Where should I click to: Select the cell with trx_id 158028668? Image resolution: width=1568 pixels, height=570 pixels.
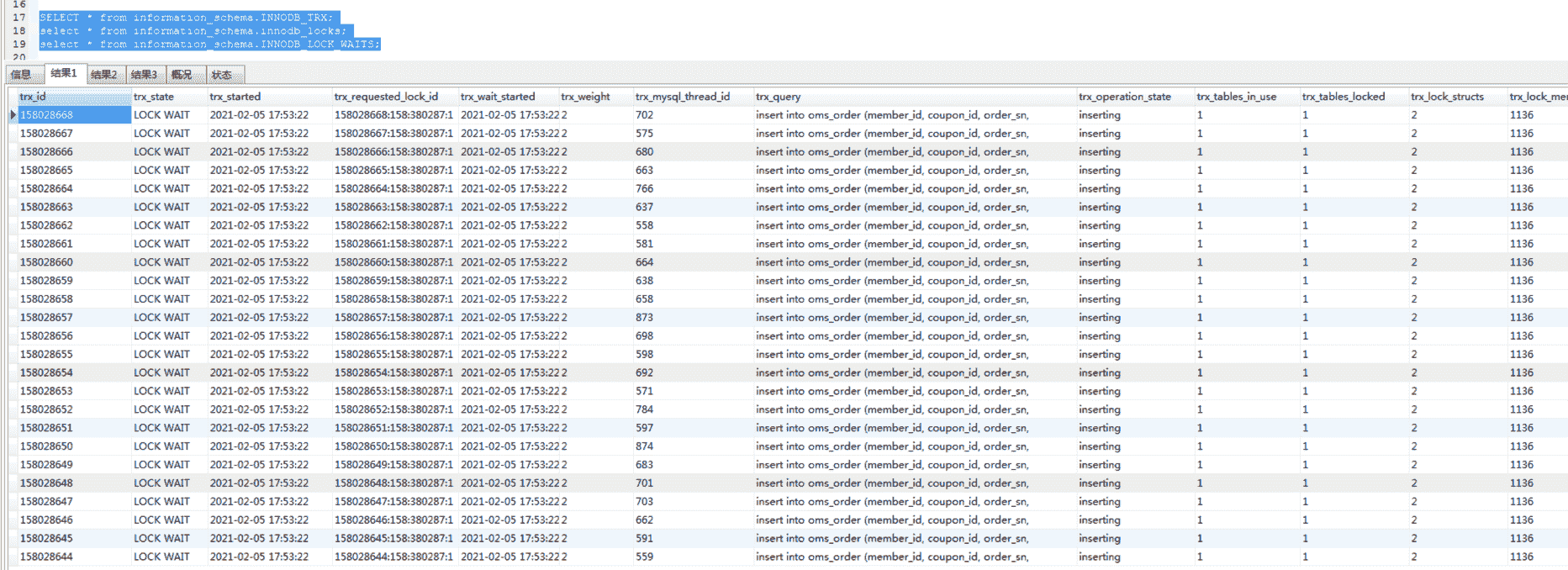(x=74, y=115)
